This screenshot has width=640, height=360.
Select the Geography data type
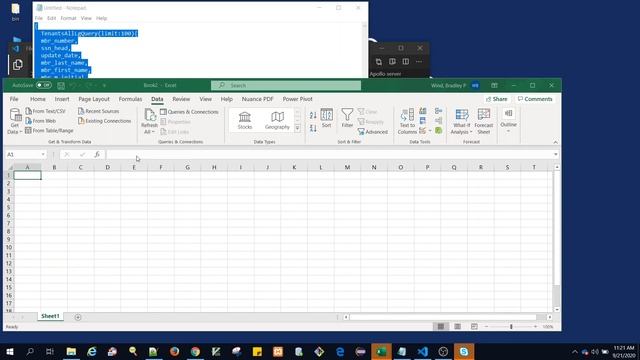pos(277,120)
